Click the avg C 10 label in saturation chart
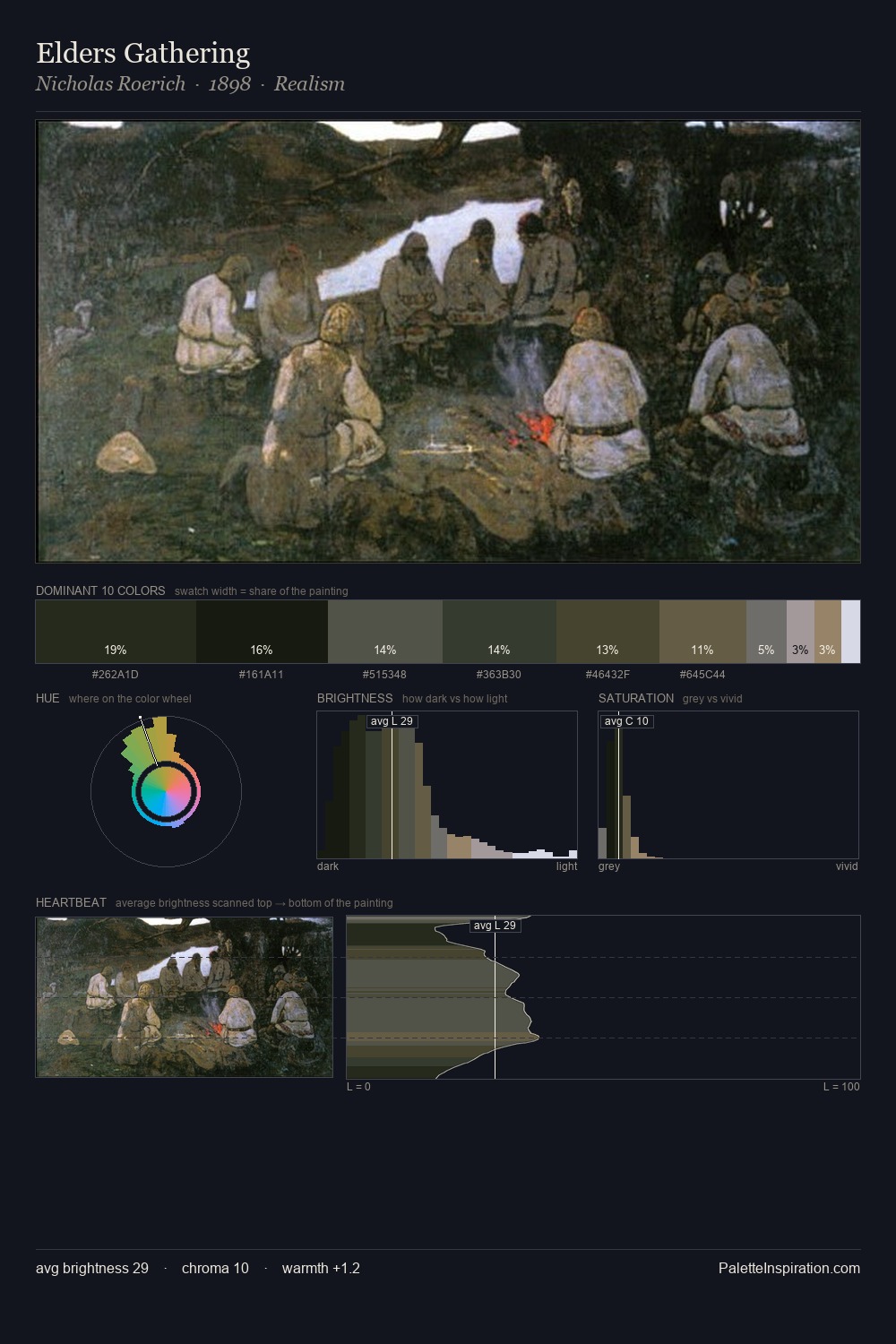896x1344 pixels. click(x=626, y=721)
